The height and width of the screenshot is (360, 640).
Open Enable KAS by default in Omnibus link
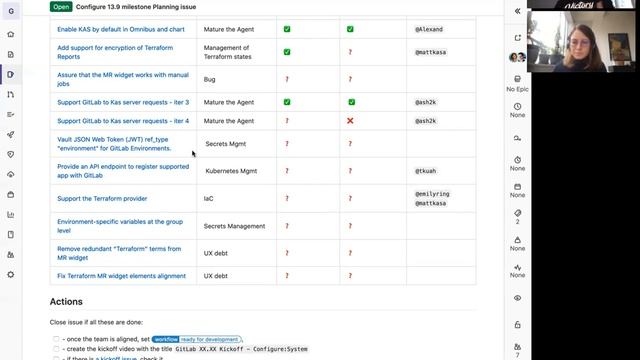point(121,29)
